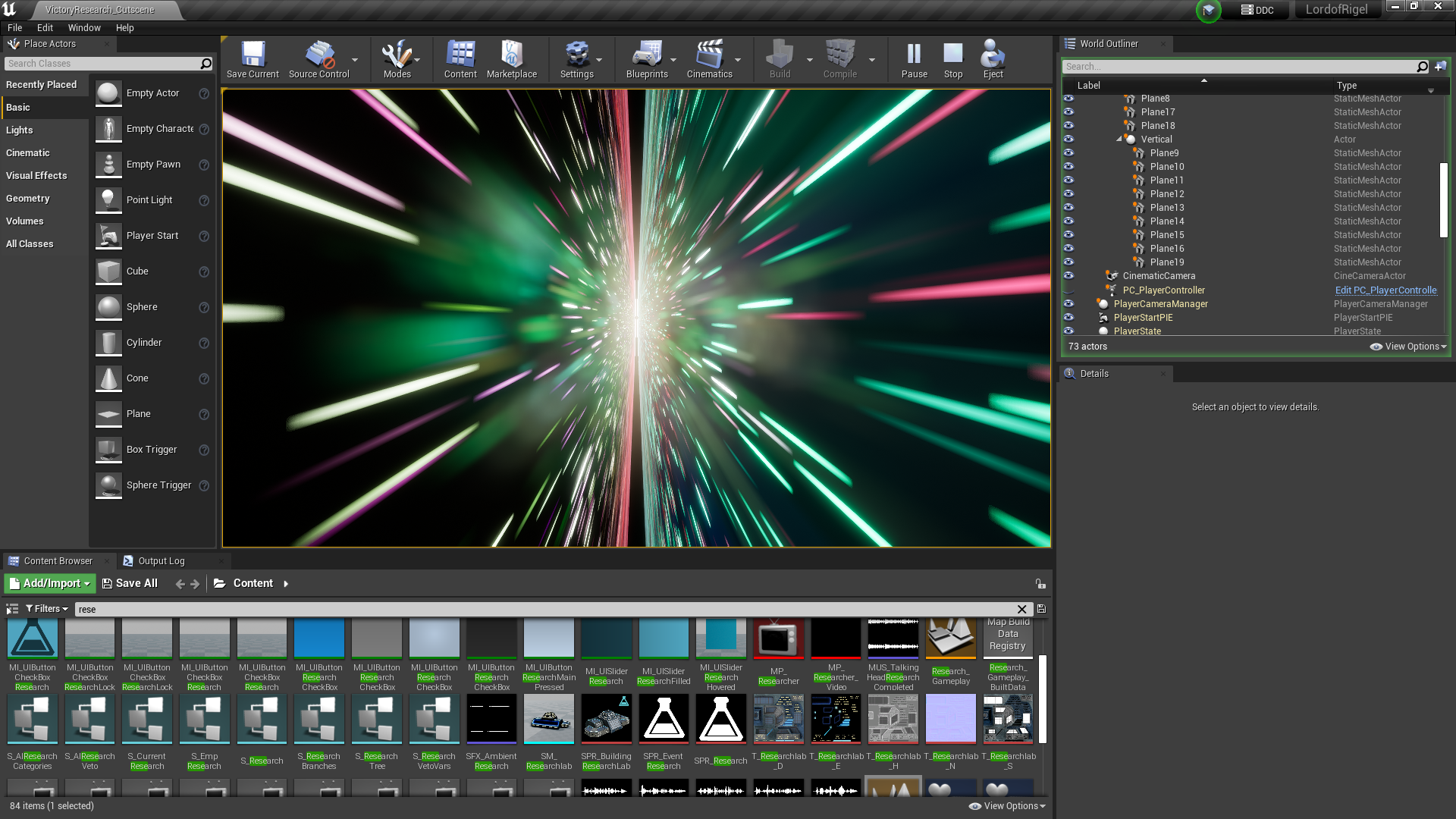Viewport: 1456px width, 819px height.
Task: Click Edit PC_PlayerController link
Action: tap(1385, 290)
